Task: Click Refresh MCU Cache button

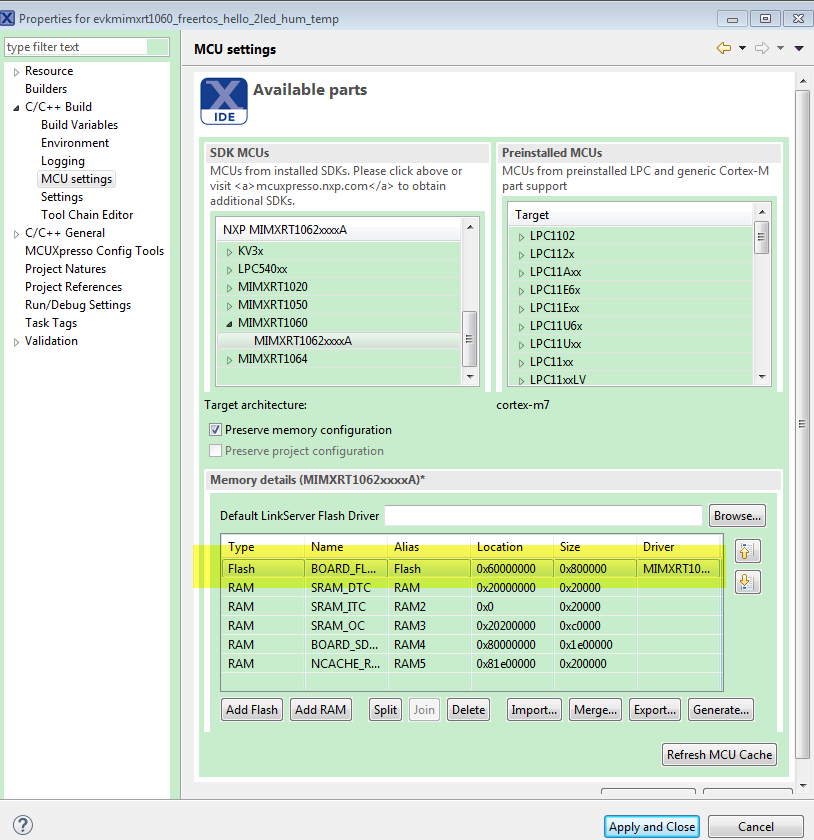Action: (719, 755)
